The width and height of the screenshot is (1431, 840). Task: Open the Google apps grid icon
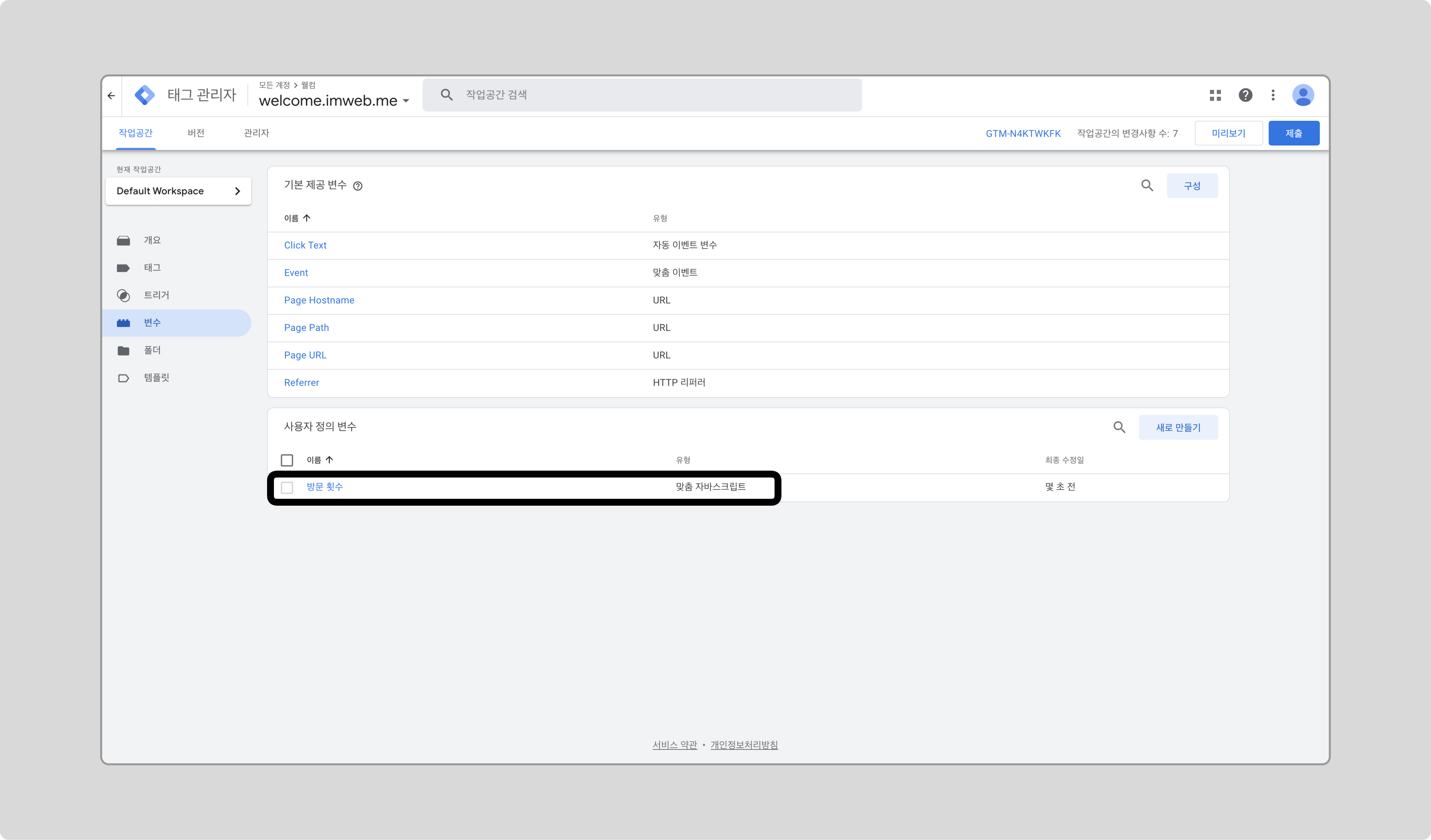click(1215, 95)
